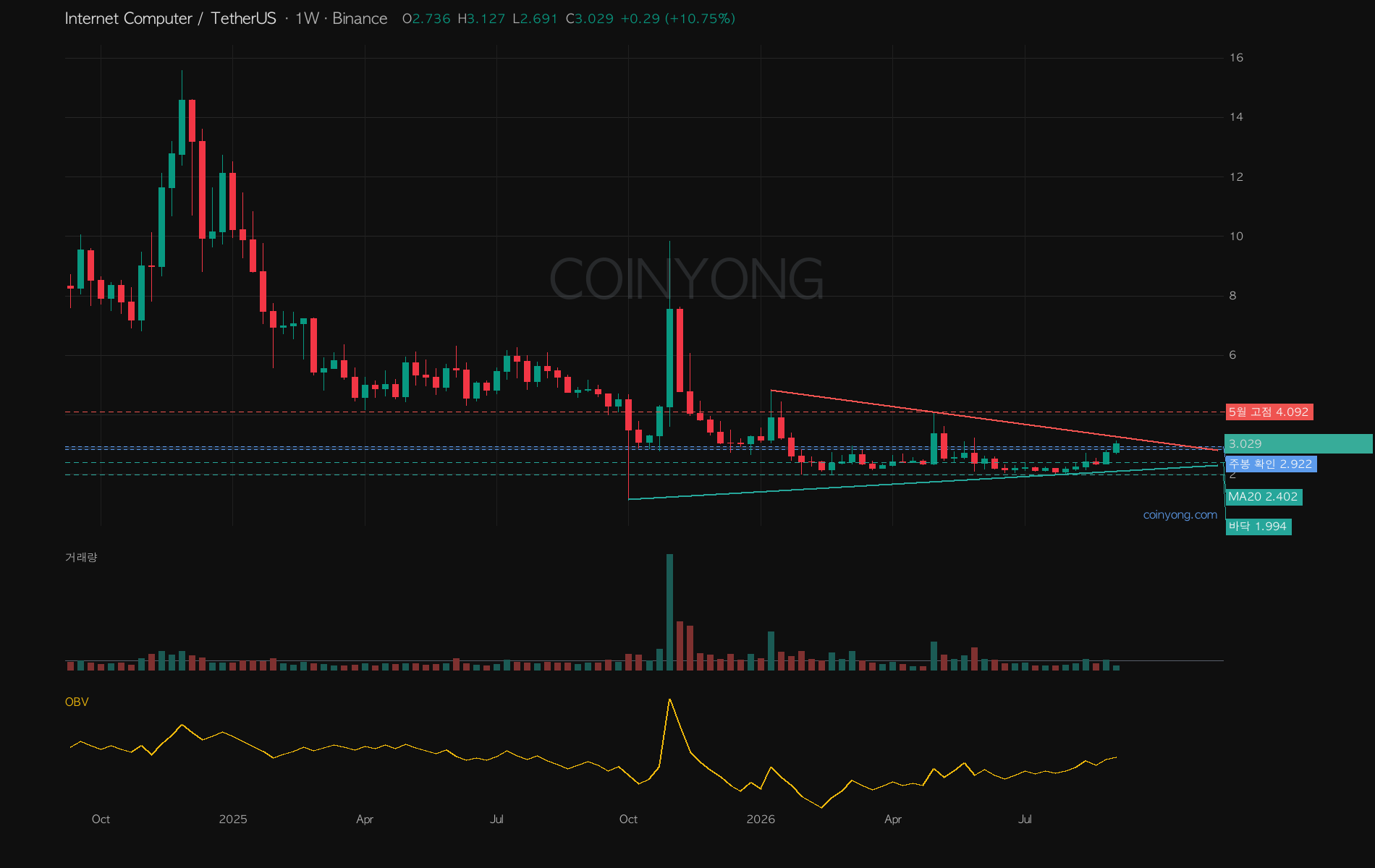The height and width of the screenshot is (868, 1375).
Task: Click the 1W timeframe label
Action: pyautogui.click(x=307, y=19)
